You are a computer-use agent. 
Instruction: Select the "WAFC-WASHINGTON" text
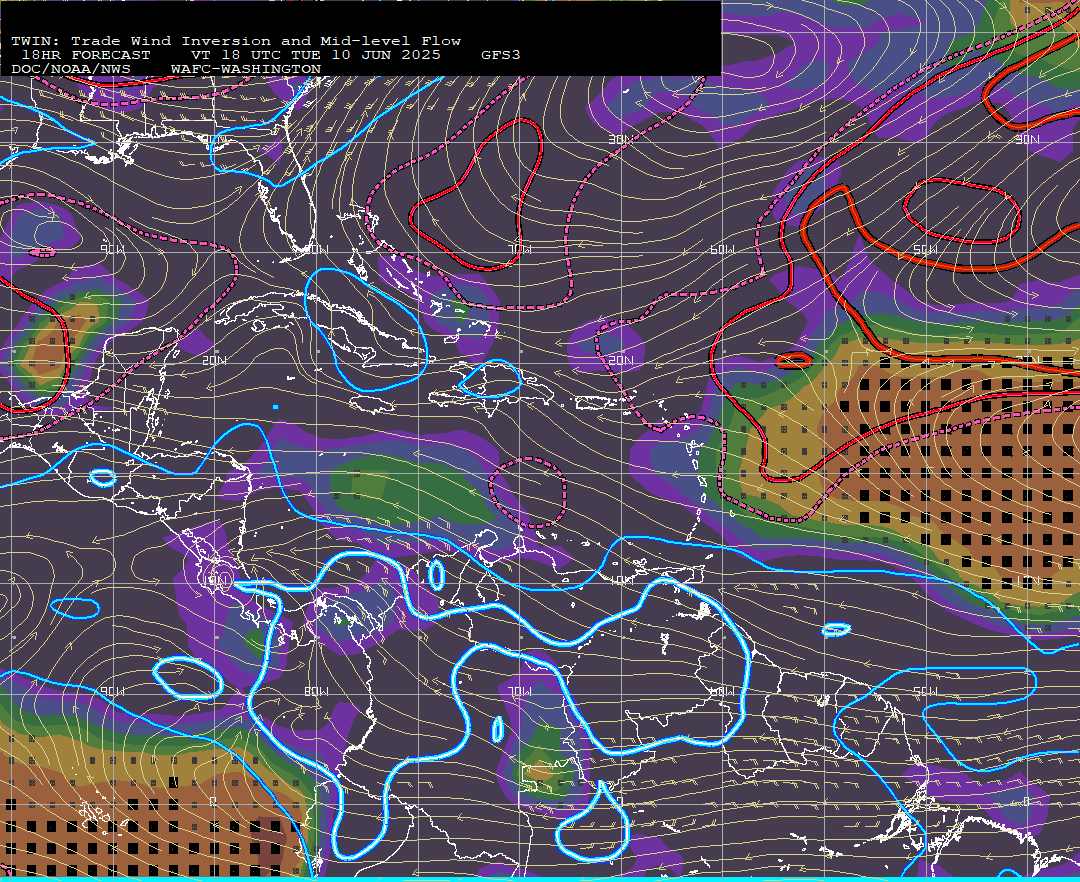[x=246, y=70]
